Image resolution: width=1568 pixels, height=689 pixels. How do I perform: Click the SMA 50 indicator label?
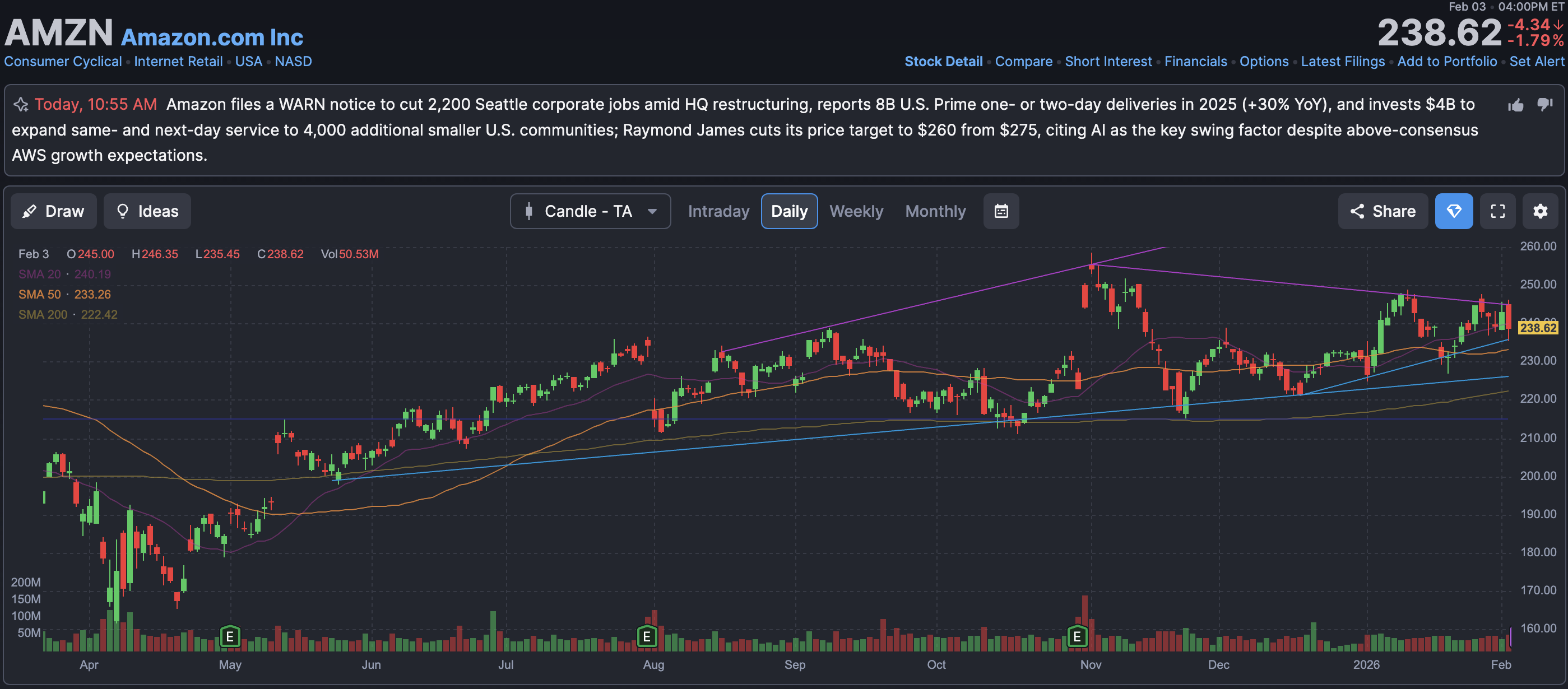pos(40,295)
